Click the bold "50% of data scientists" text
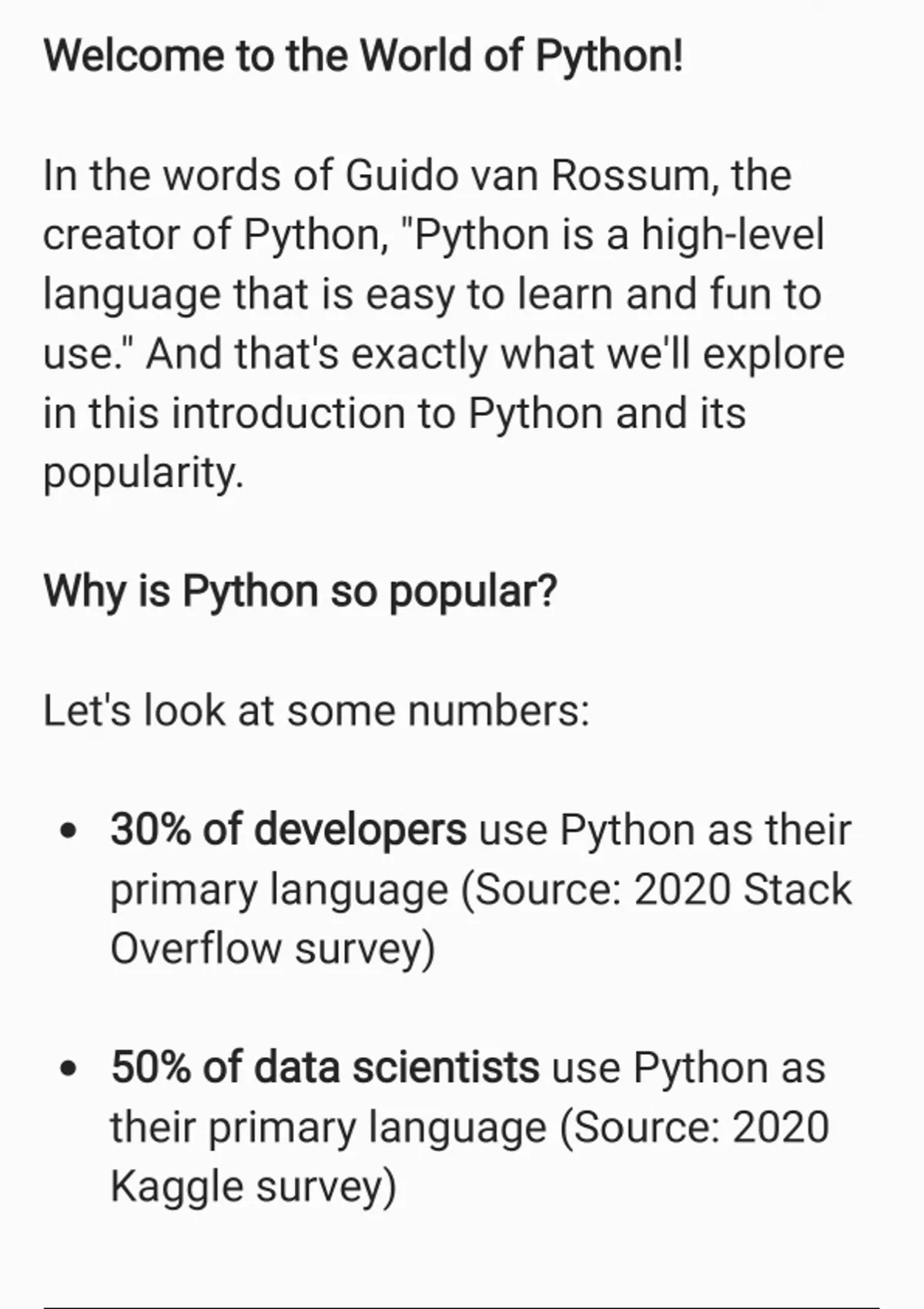The height and width of the screenshot is (1309, 924). [x=324, y=1067]
